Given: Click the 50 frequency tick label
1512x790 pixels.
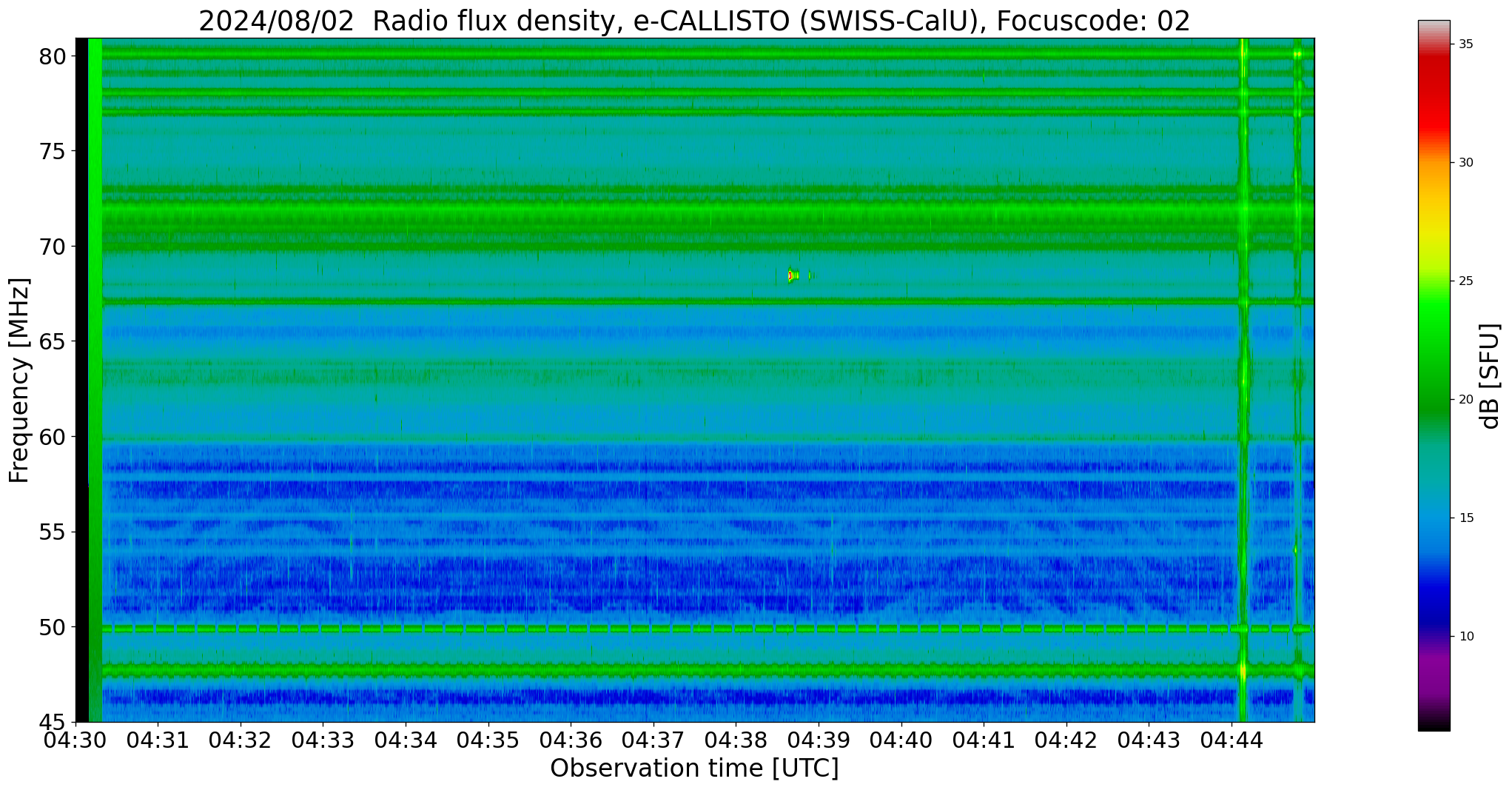Looking at the screenshot, I should coord(53,627).
